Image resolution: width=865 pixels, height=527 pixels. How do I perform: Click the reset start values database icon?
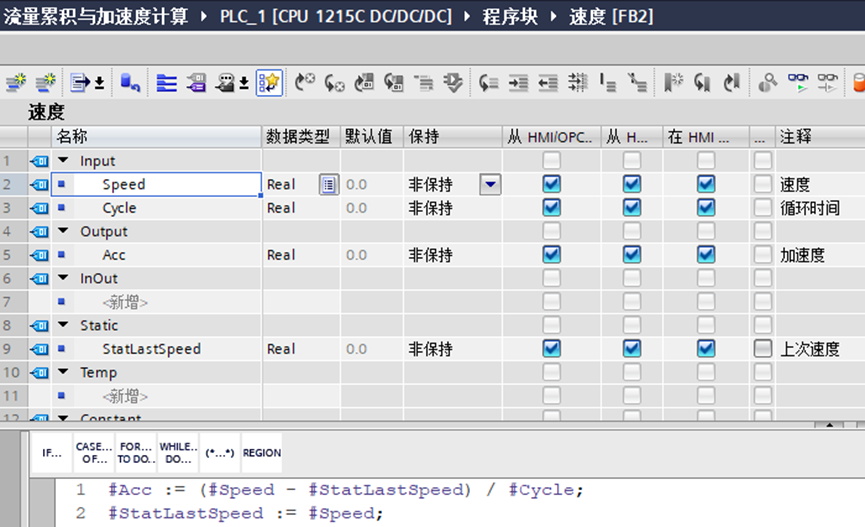[x=130, y=83]
